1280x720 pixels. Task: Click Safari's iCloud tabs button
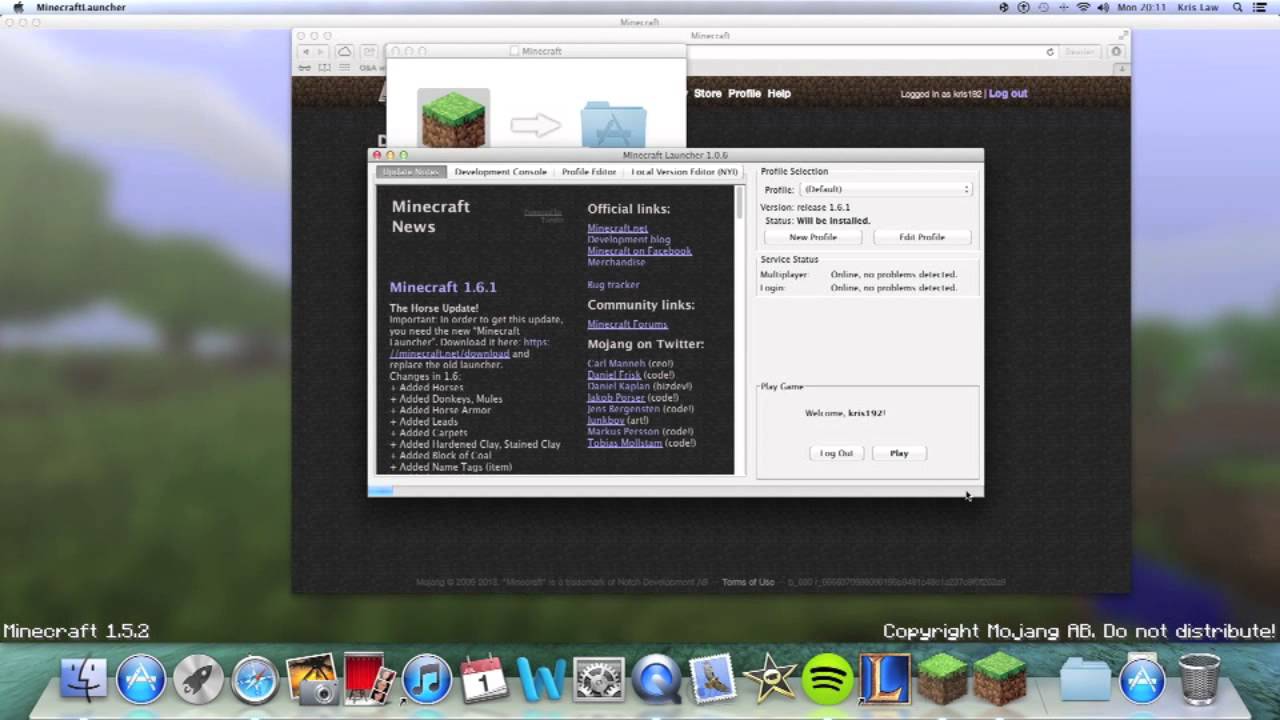[344, 52]
